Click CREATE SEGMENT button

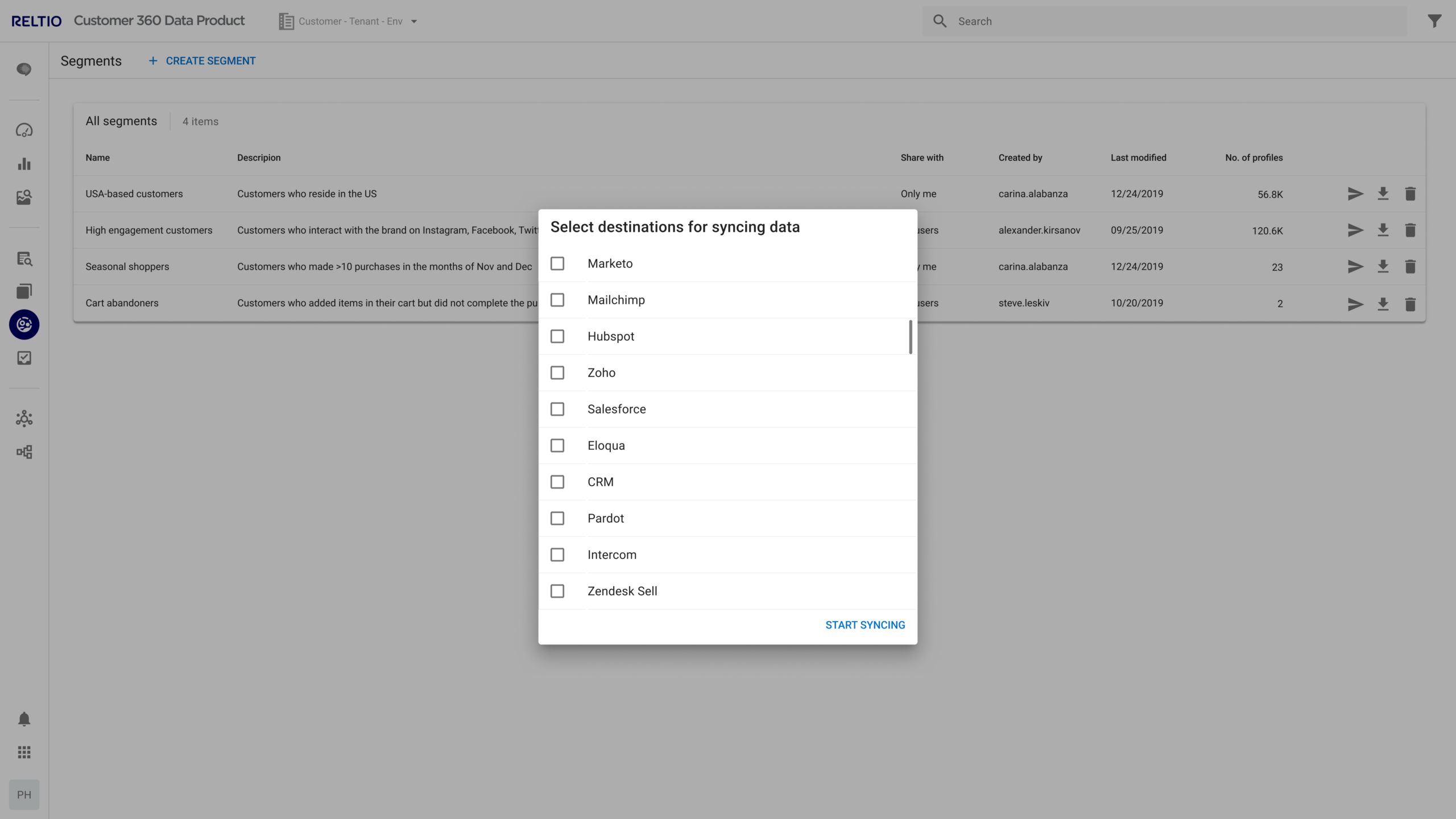(x=202, y=61)
